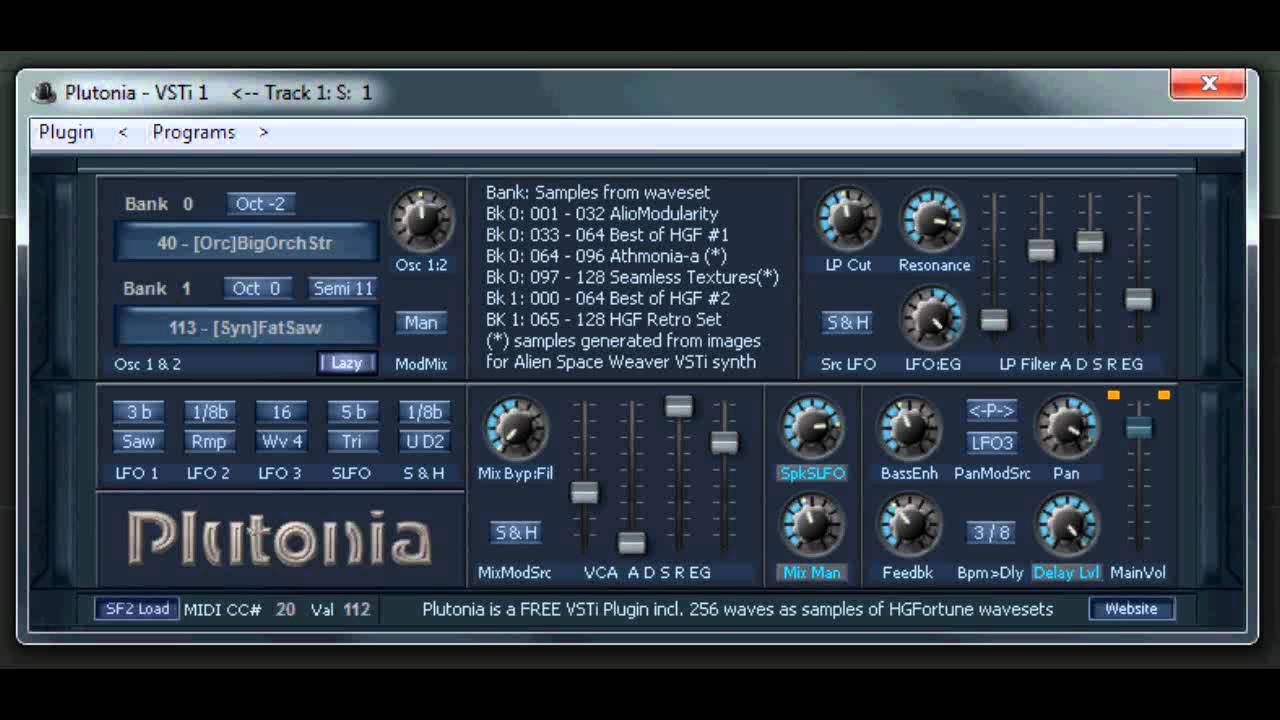The height and width of the screenshot is (720, 1280).
Task: Go to next program with > arrow
Action: [x=263, y=132]
